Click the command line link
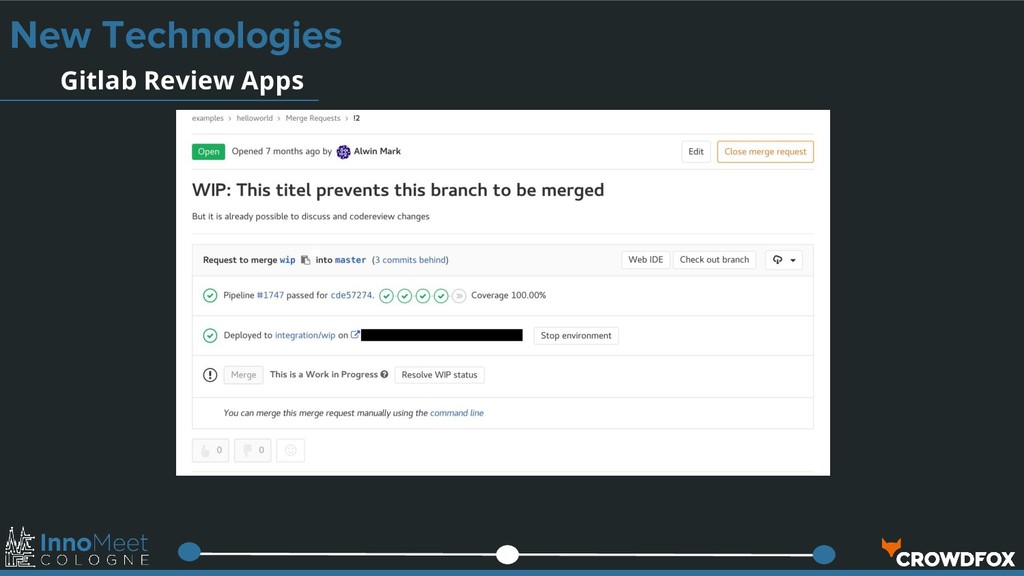 (457, 413)
